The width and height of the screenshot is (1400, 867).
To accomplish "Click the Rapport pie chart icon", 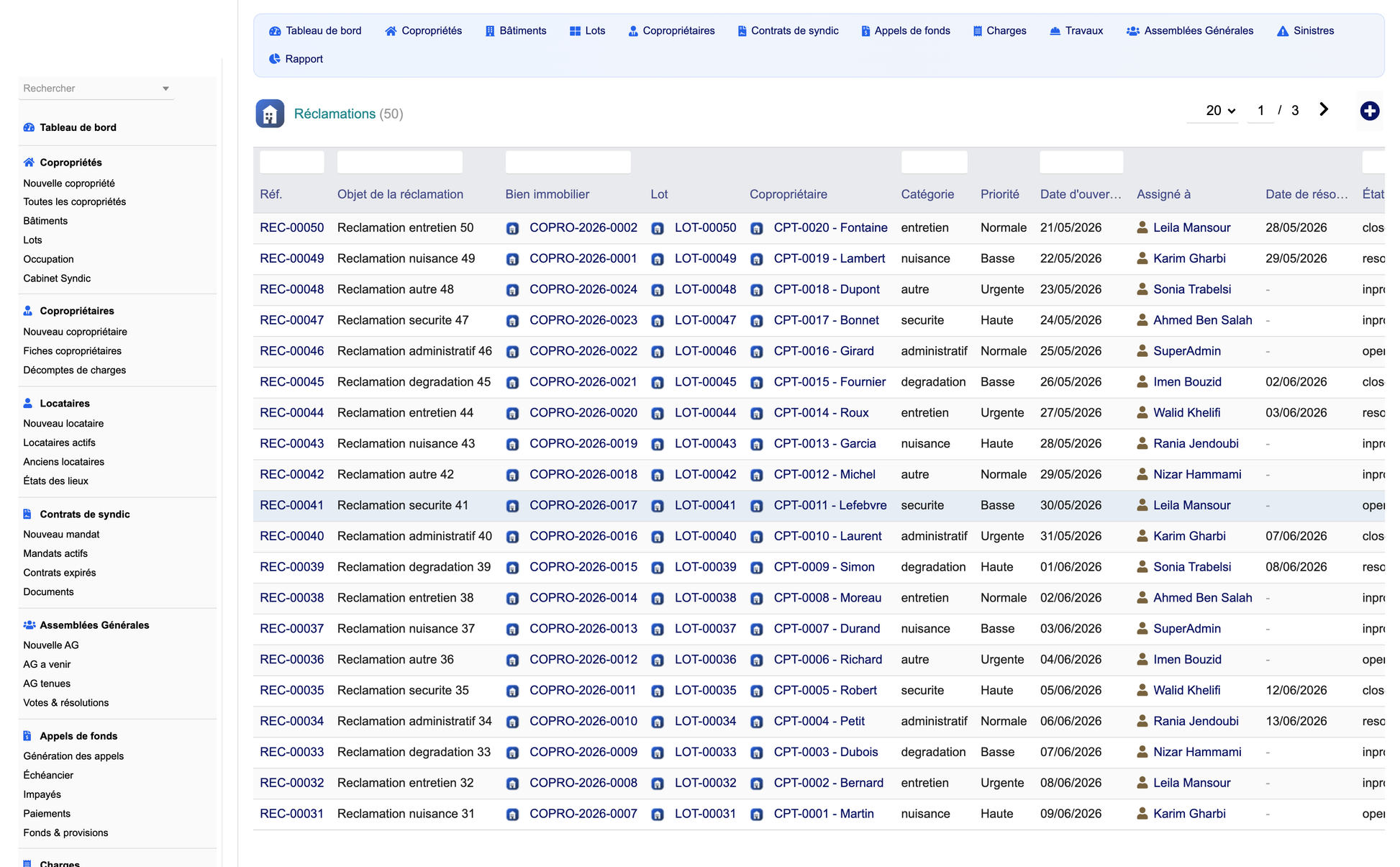I will (x=275, y=59).
